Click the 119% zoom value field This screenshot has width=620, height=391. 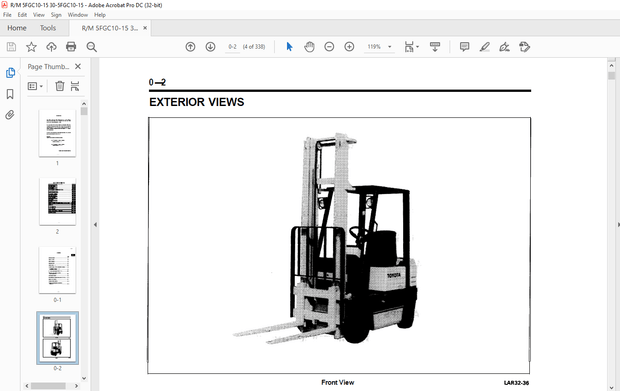[374, 47]
